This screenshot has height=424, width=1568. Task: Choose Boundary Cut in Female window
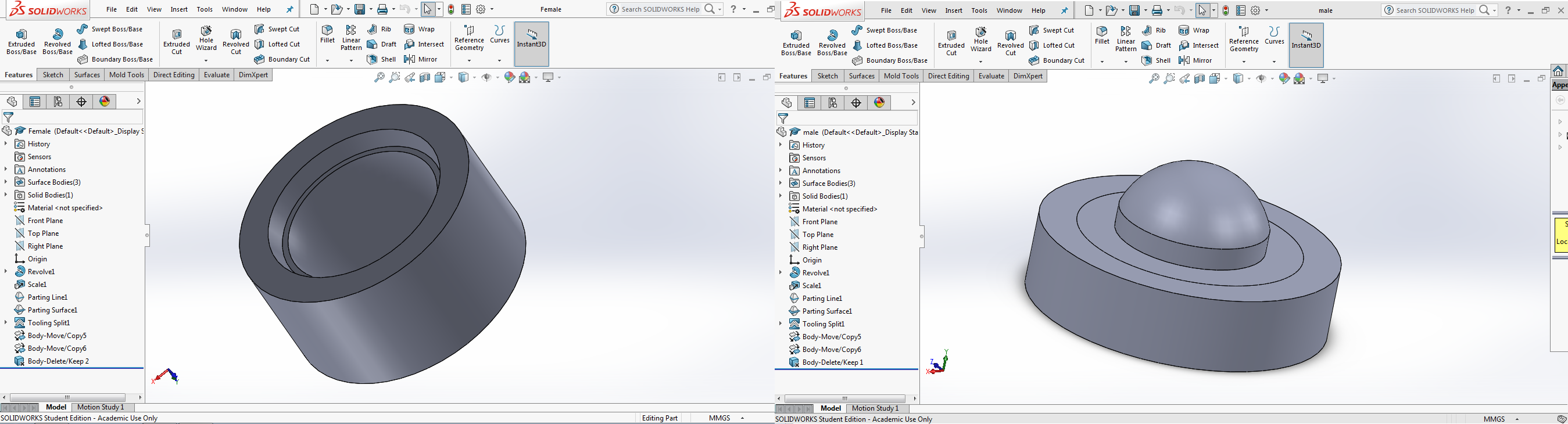[282, 60]
